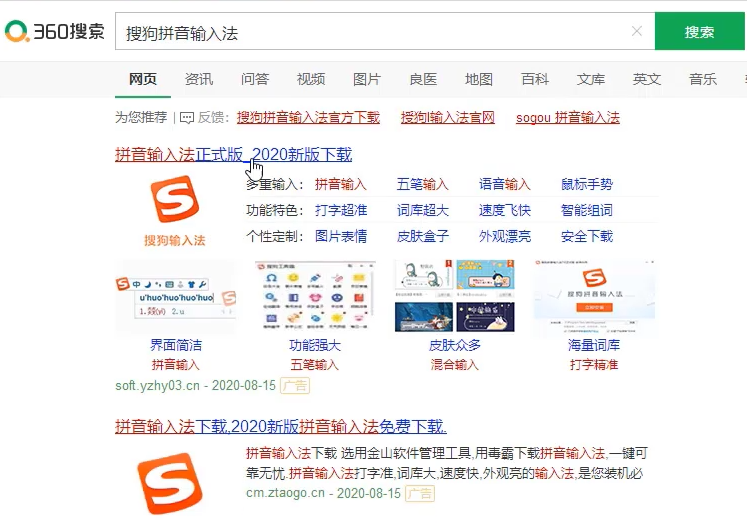Open the 问答 tab
The image size is (747, 528).
[x=255, y=79]
